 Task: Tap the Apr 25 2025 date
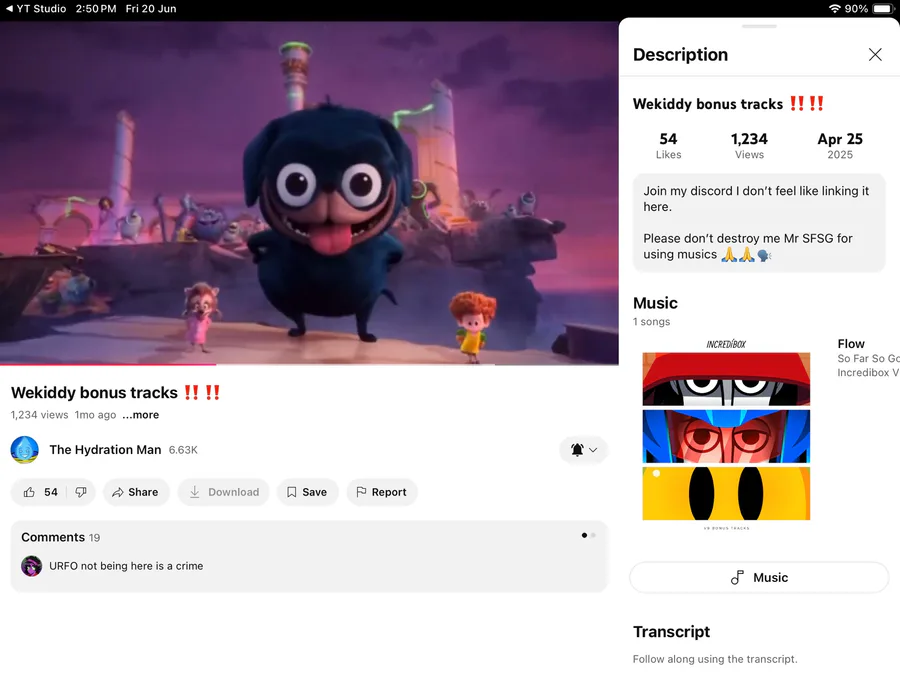tap(840, 146)
